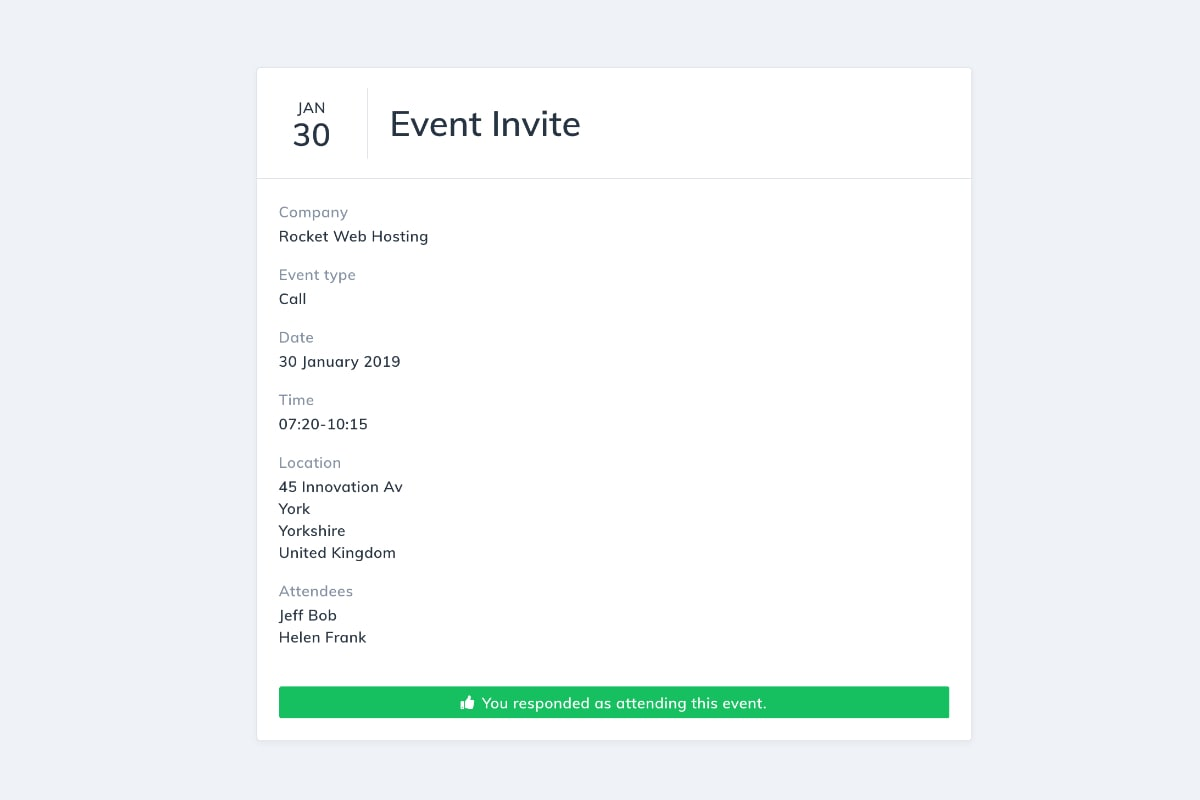Image resolution: width=1200 pixels, height=800 pixels.
Task: Select the 45 Innovation Av address line
Action: click(x=341, y=487)
